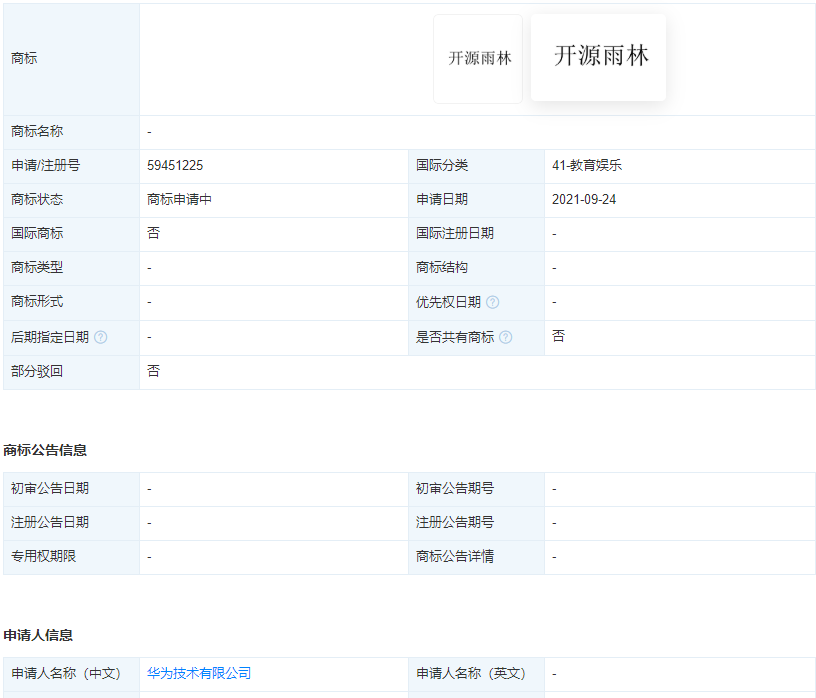816x698 pixels.
Task: Click the 商标形式 field label
Action: point(37,301)
